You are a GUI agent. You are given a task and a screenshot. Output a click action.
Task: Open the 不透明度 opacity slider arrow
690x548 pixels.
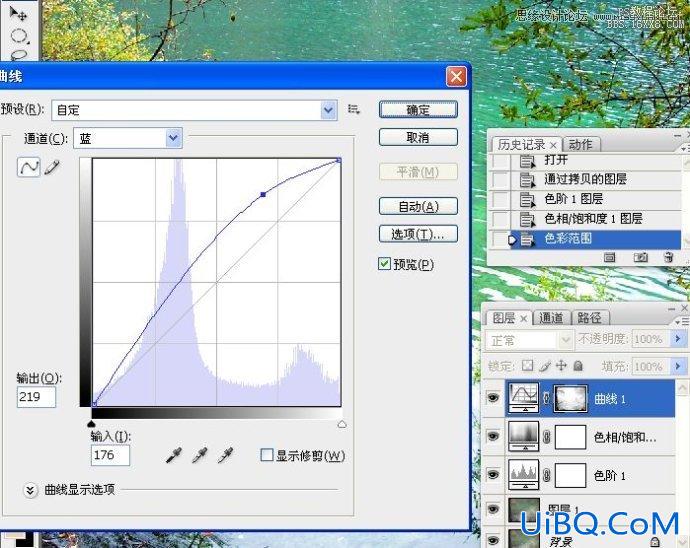pos(677,338)
